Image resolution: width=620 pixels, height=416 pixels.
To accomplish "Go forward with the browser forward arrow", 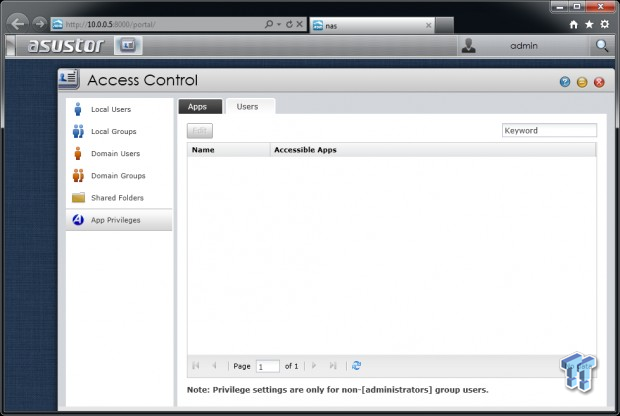I will [x=40, y=24].
